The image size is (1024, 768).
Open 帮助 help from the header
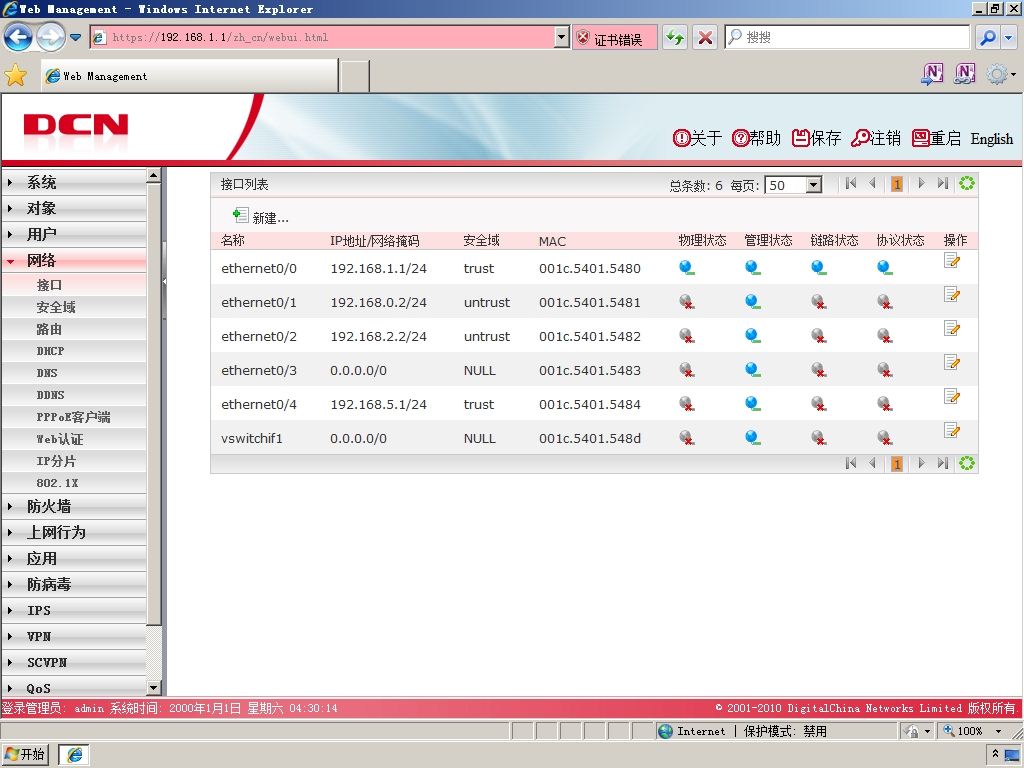point(756,138)
